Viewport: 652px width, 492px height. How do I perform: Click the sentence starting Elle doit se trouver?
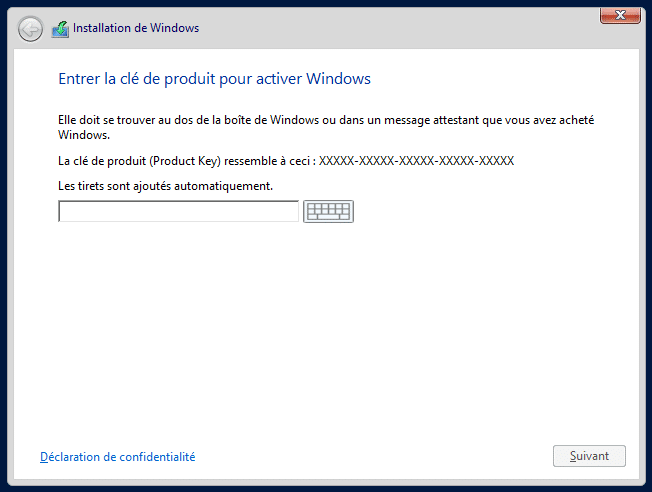326,127
